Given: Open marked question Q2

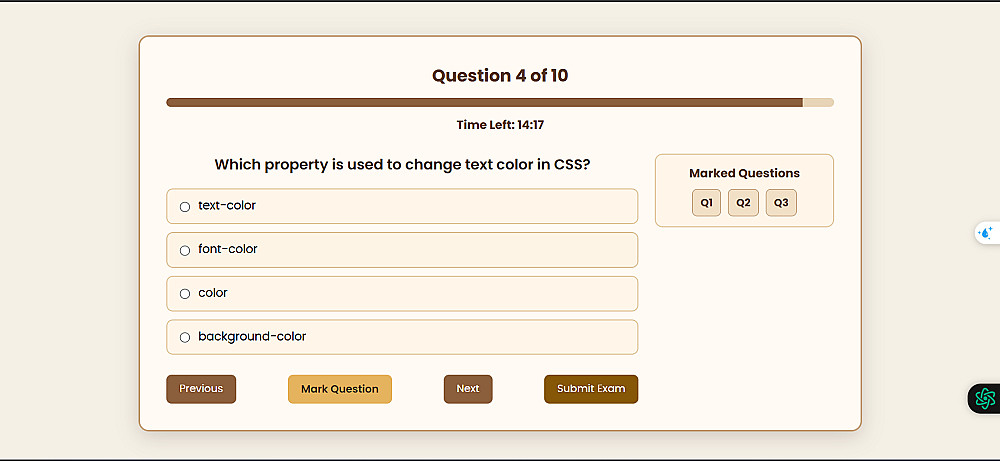Looking at the screenshot, I should click(743, 203).
